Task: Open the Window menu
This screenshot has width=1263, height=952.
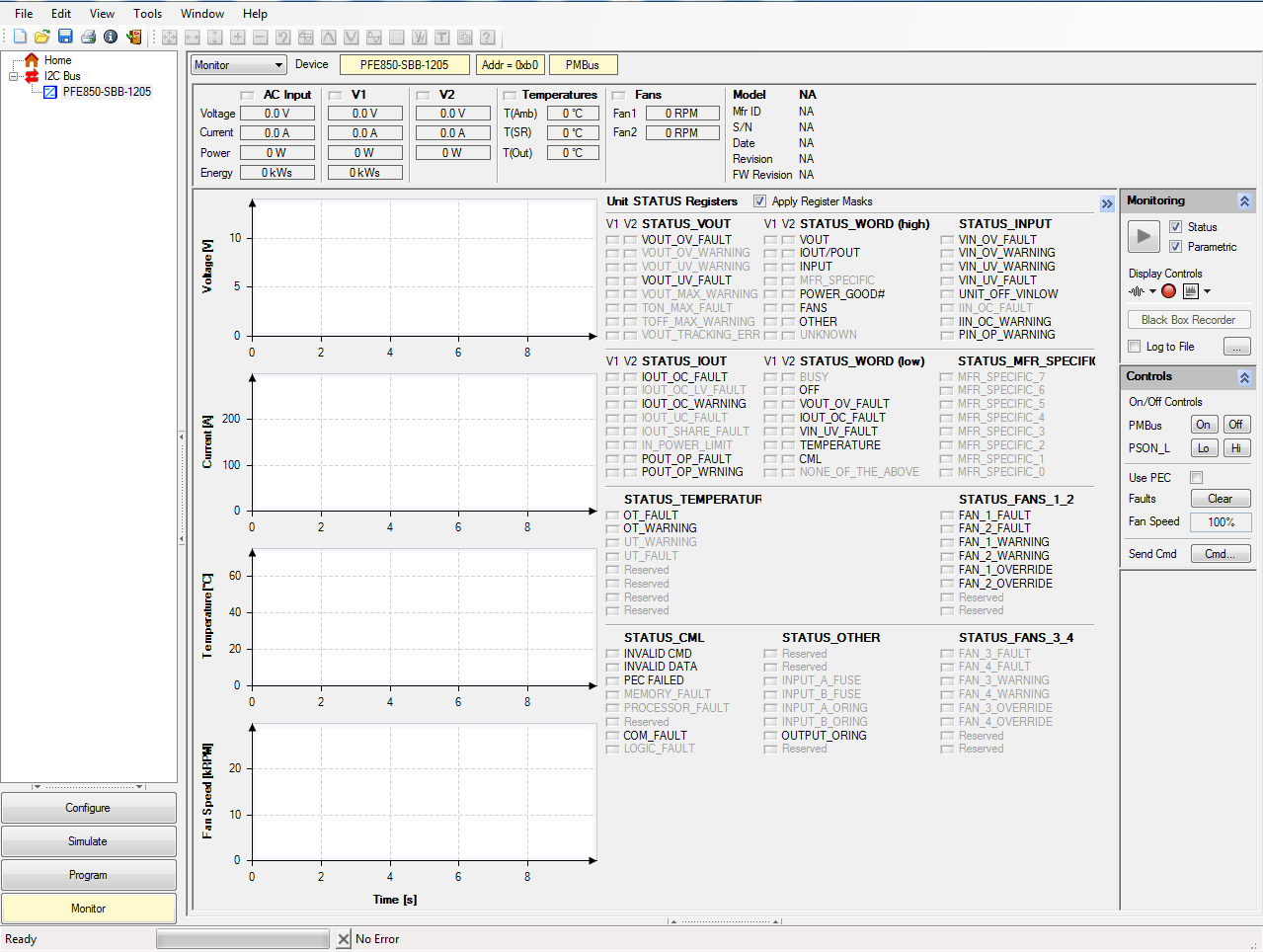Action: pyautogui.click(x=201, y=14)
